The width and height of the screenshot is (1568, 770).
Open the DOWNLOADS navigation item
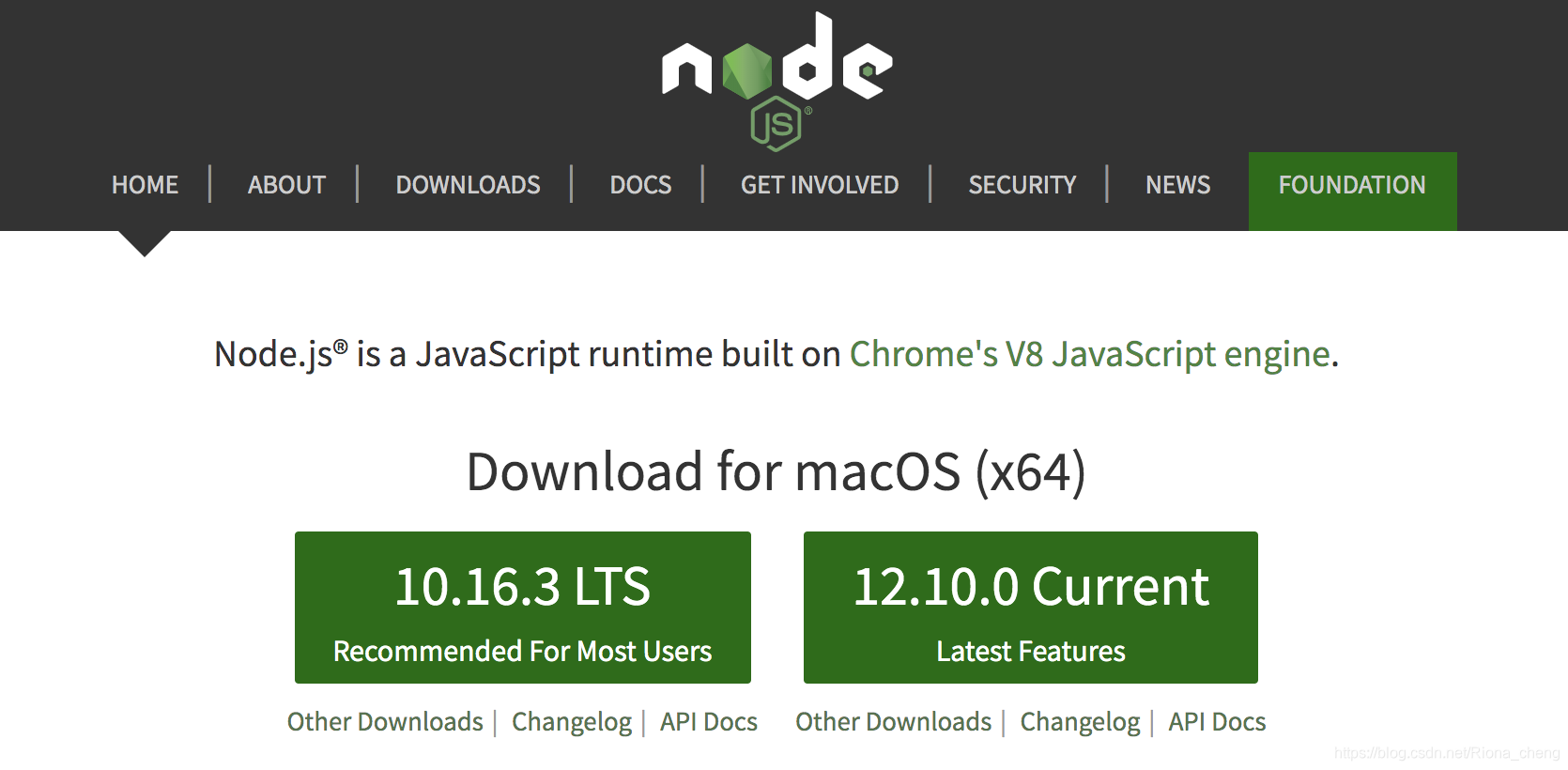click(468, 185)
